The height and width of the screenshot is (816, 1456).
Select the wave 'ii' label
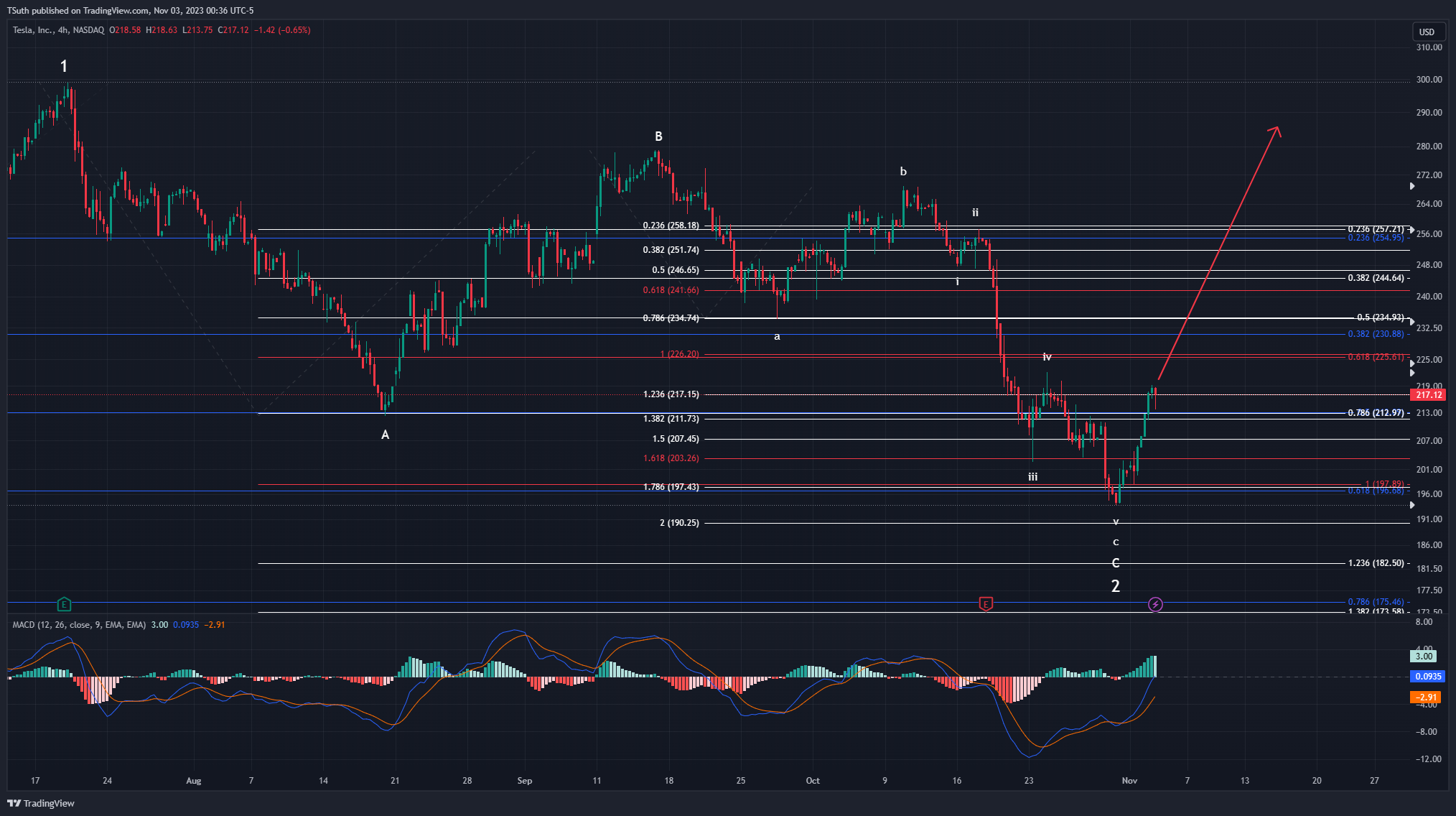click(x=975, y=213)
